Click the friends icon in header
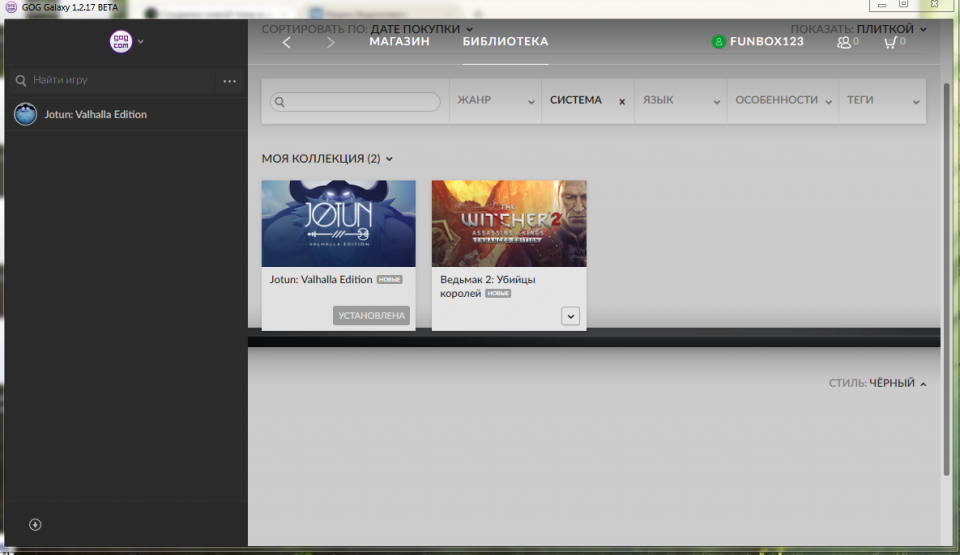This screenshot has height=555, width=960. tap(846, 42)
